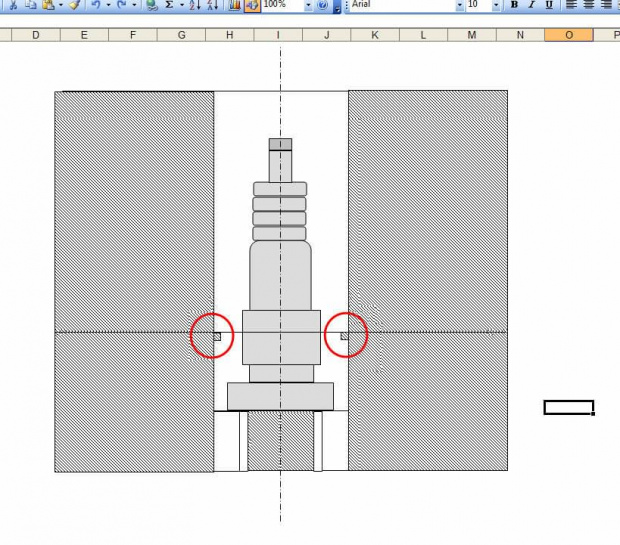Open Microsoft Excel Help icon

tap(323, 5)
